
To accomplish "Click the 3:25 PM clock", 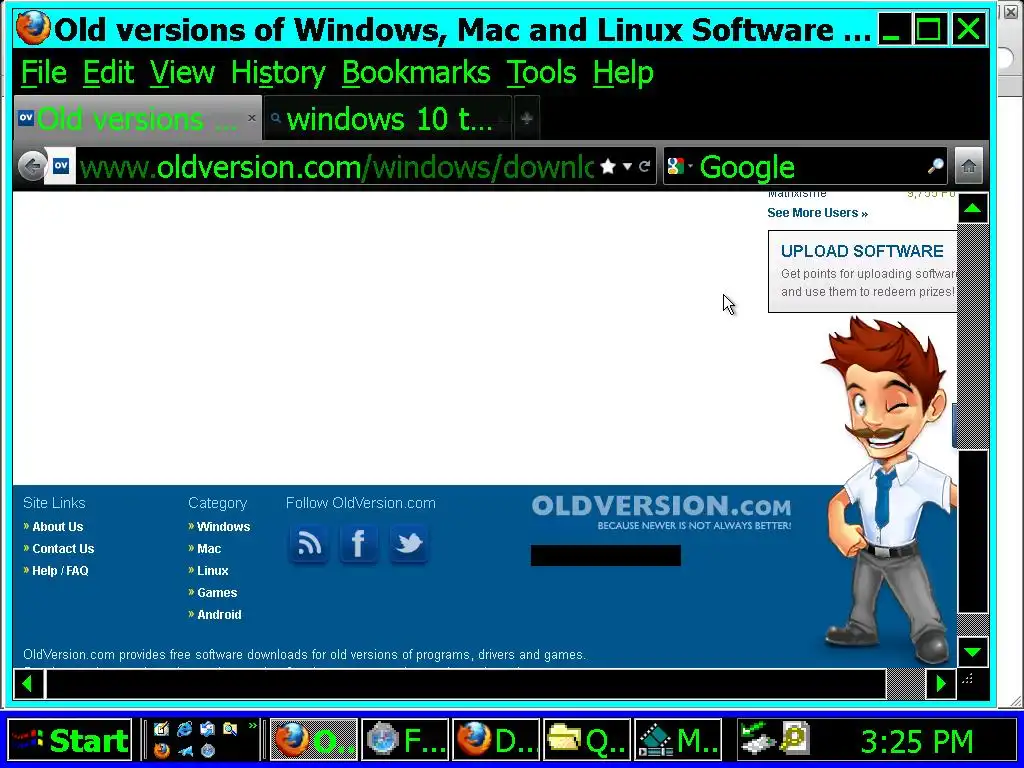I will pos(917,741).
